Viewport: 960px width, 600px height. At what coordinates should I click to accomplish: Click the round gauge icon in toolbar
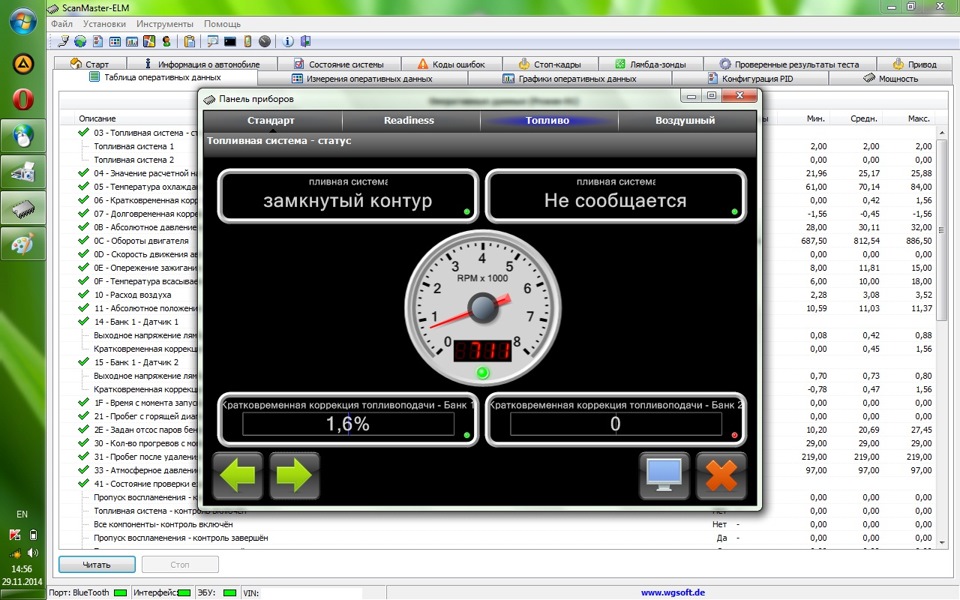tap(264, 41)
